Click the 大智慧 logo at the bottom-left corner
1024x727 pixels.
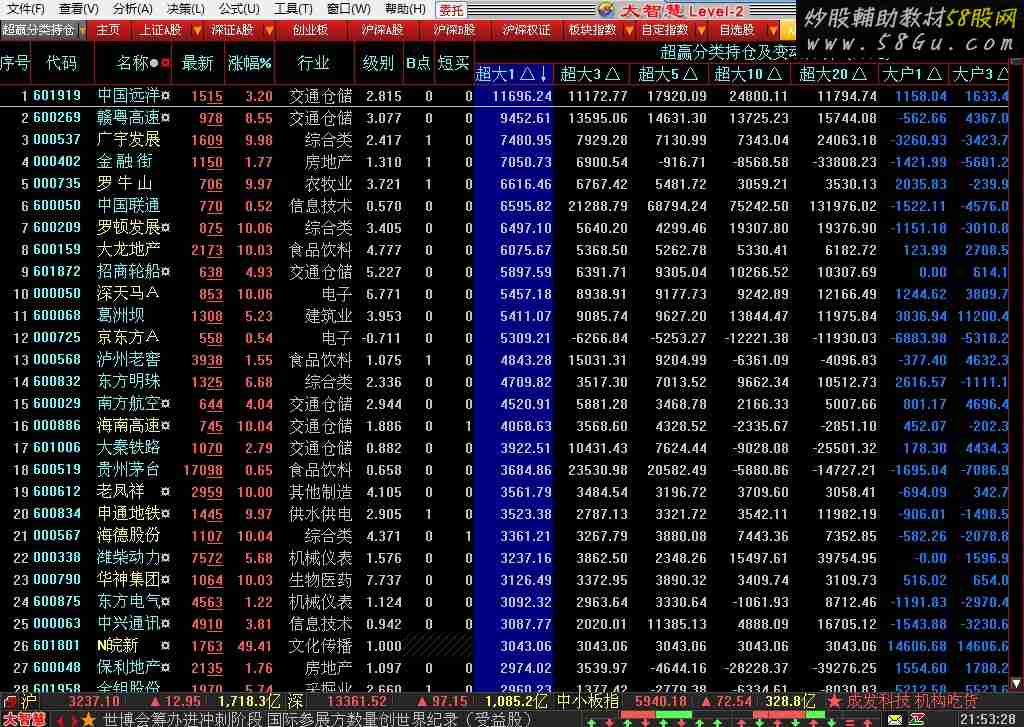point(25,720)
